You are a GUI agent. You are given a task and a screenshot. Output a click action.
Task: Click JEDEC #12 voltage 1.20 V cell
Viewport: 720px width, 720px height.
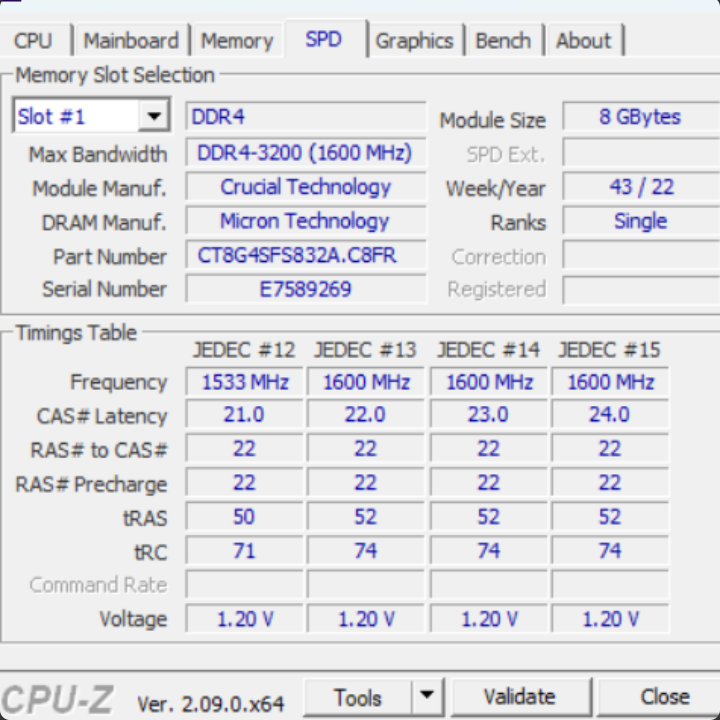point(245,619)
